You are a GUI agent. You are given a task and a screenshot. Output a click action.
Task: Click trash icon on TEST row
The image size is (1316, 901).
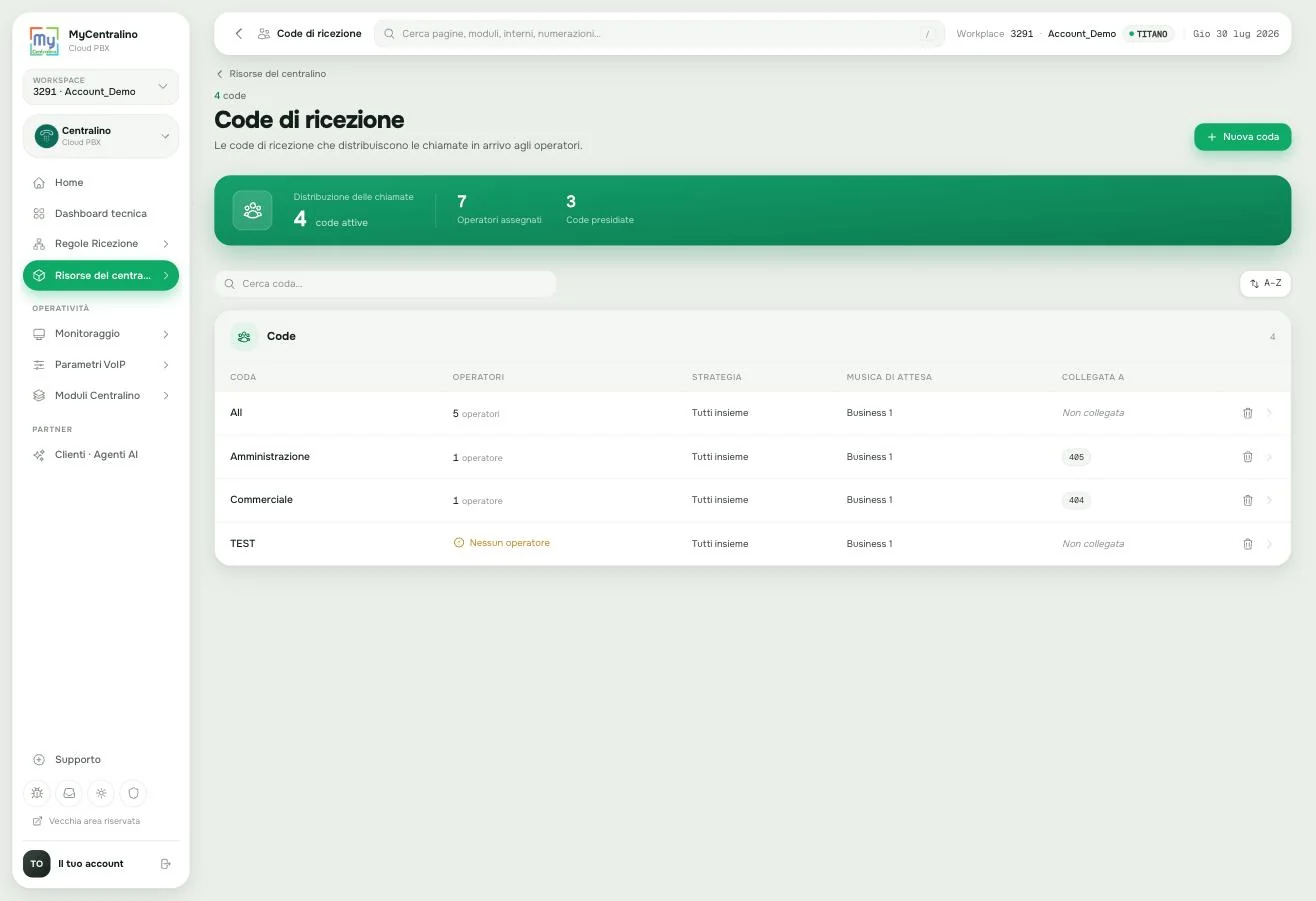coord(1247,544)
